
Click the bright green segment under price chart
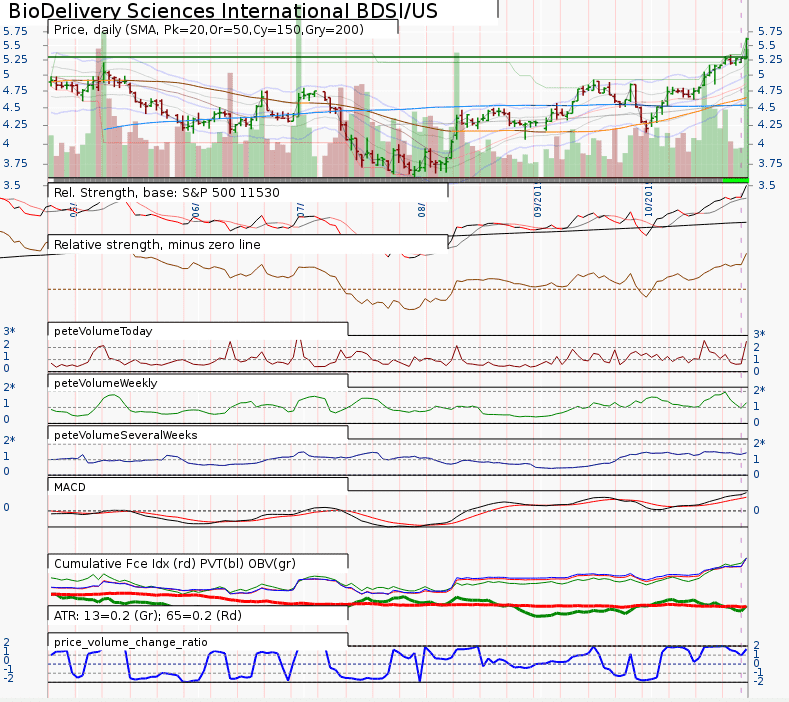click(x=735, y=180)
